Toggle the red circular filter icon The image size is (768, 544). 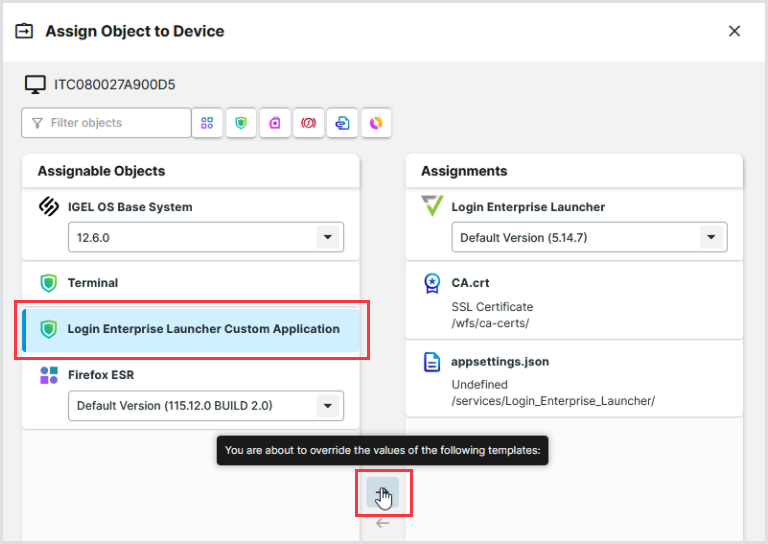pyautogui.click(x=309, y=123)
